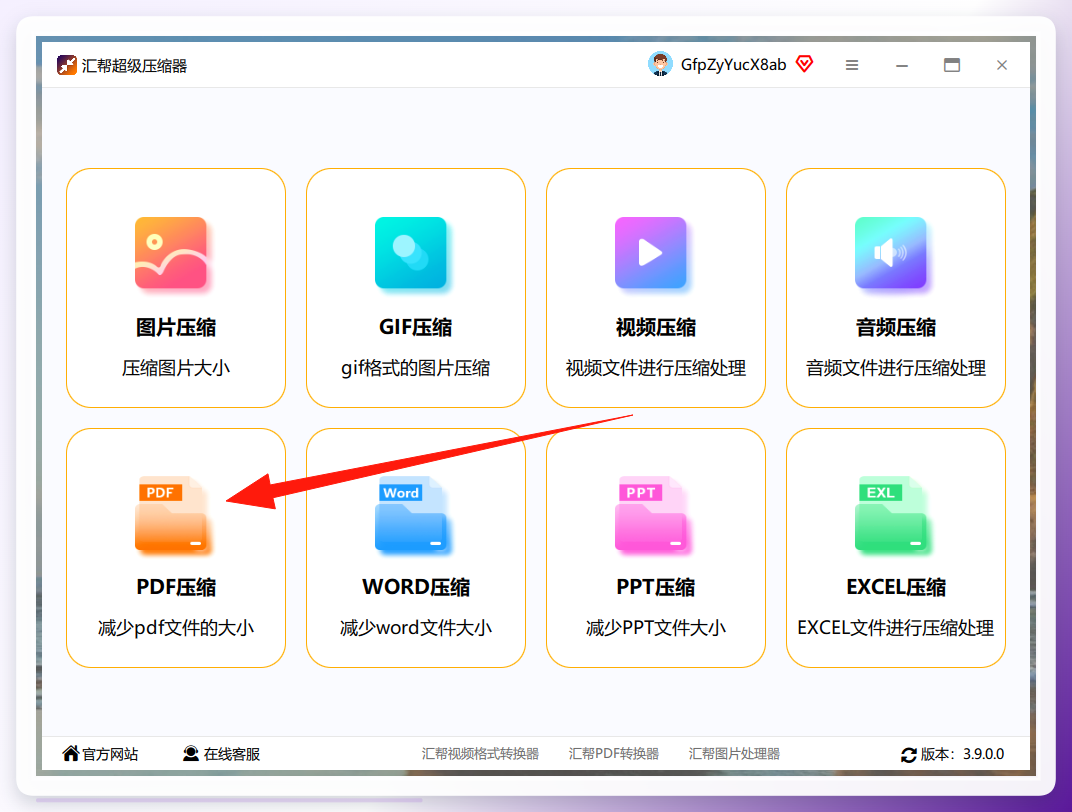Open the 汇帮图片处理器 link
The image size is (1072, 812).
pos(734,754)
